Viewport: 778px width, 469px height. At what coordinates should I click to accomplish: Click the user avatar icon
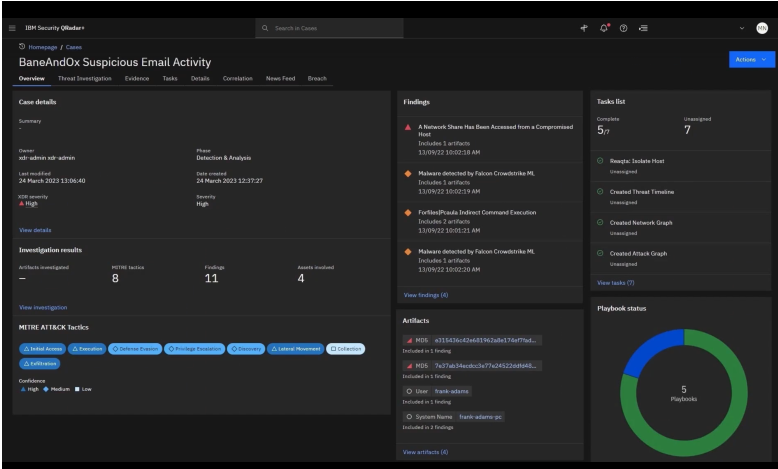(x=762, y=28)
